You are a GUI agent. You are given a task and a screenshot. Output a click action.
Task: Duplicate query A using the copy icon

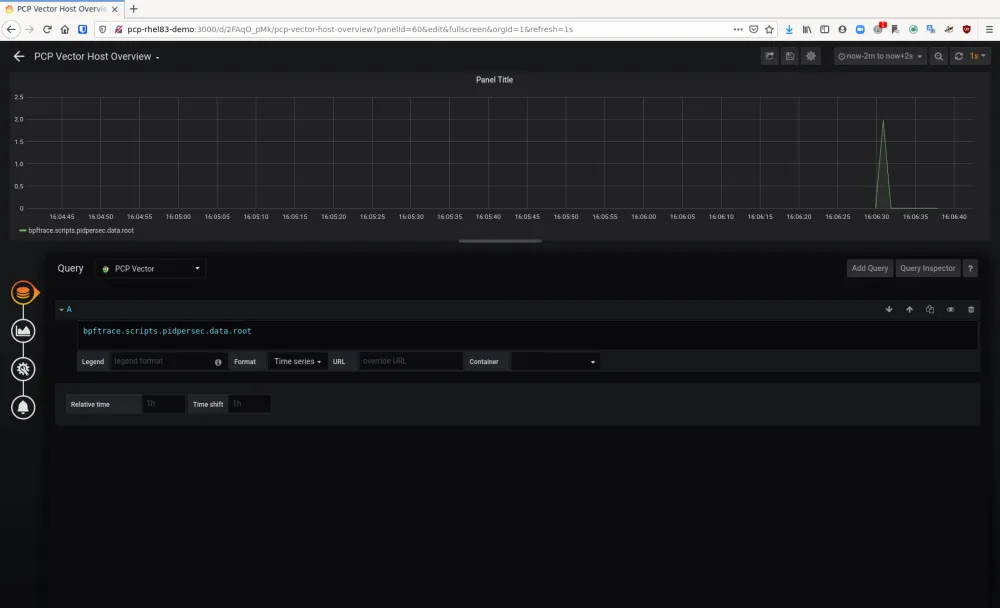(930, 310)
